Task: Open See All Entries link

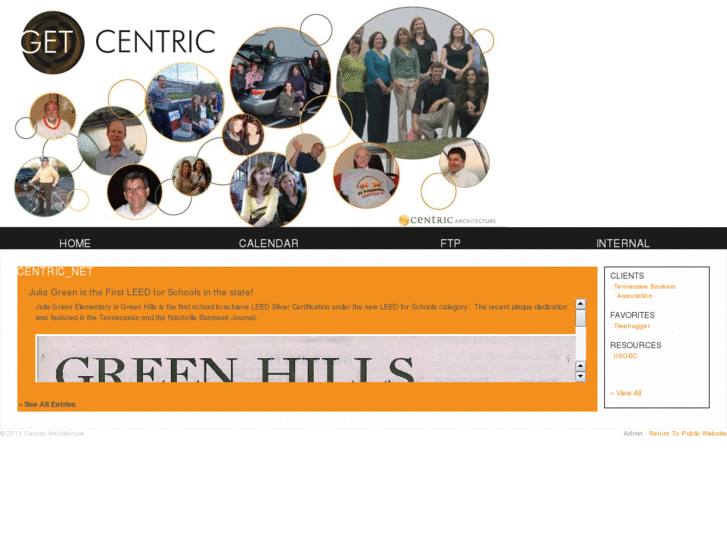Action: (47, 404)
